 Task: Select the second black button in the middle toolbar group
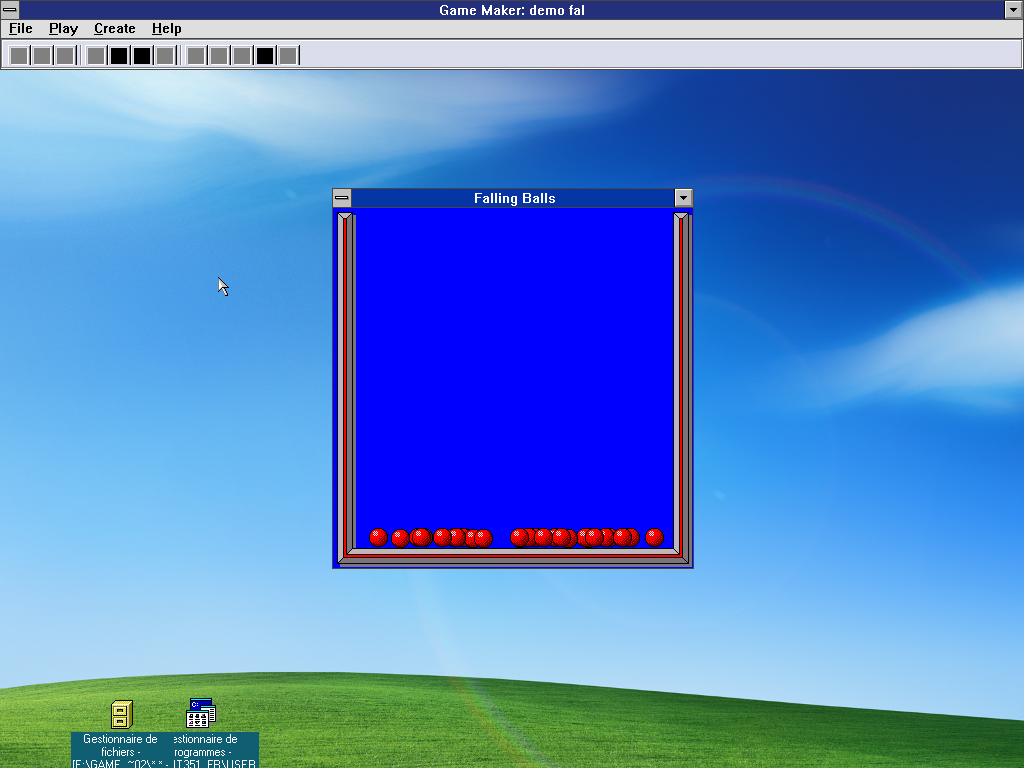(142, 55)
